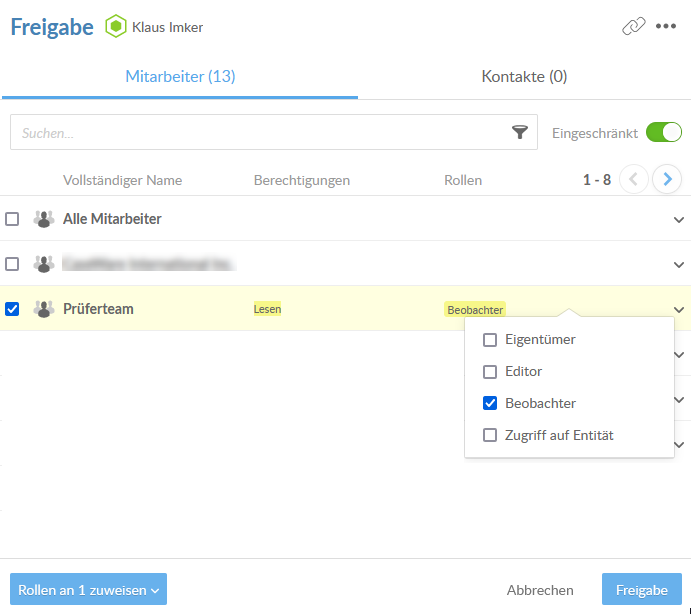
Task: Enable the Editor role checkbox
Action: pyautogui.click(x=490, y=372)
